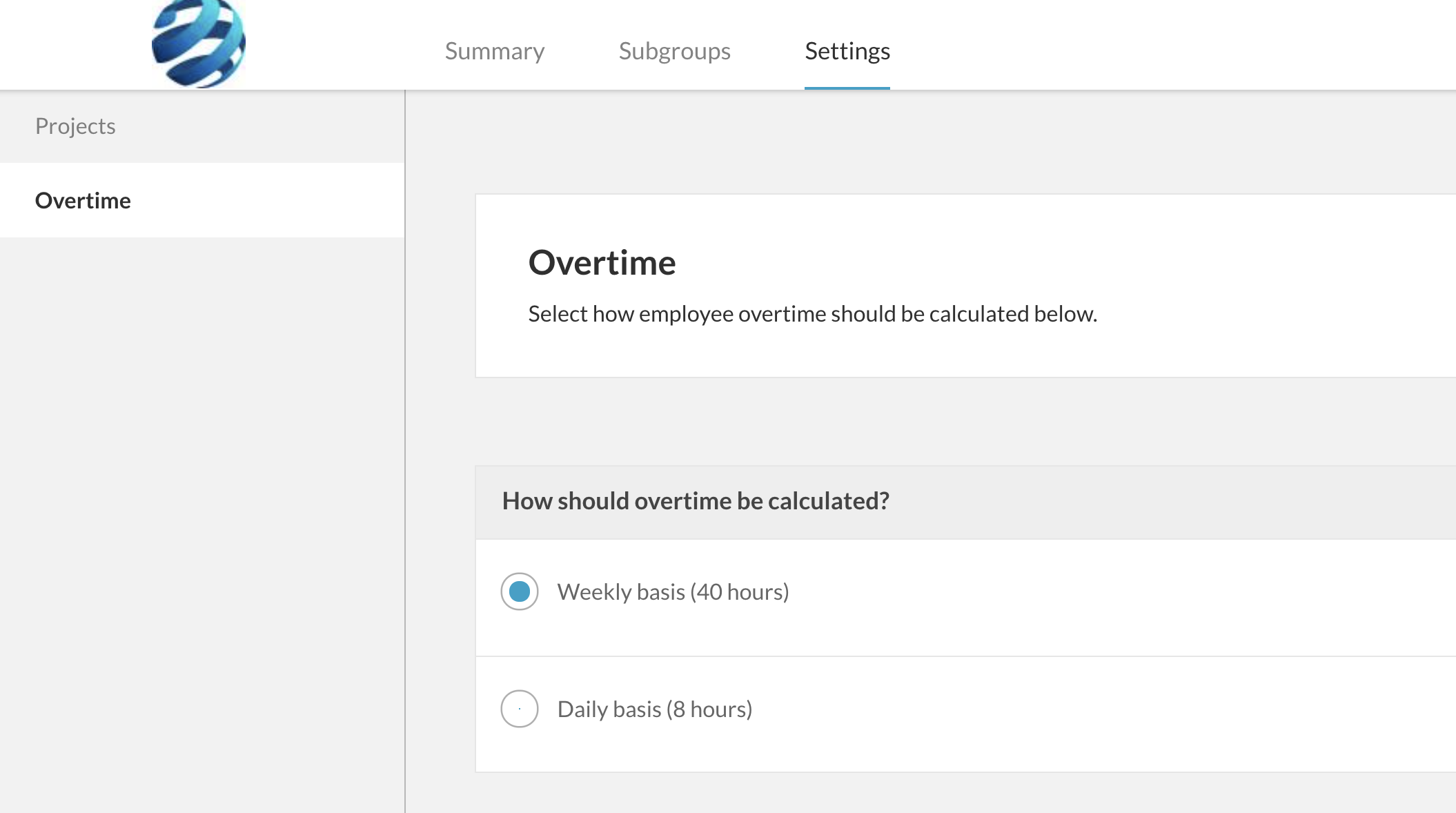Click the blue globe company logo
1456x813 pixels.
pyautogui.click(x=199, y=43)
